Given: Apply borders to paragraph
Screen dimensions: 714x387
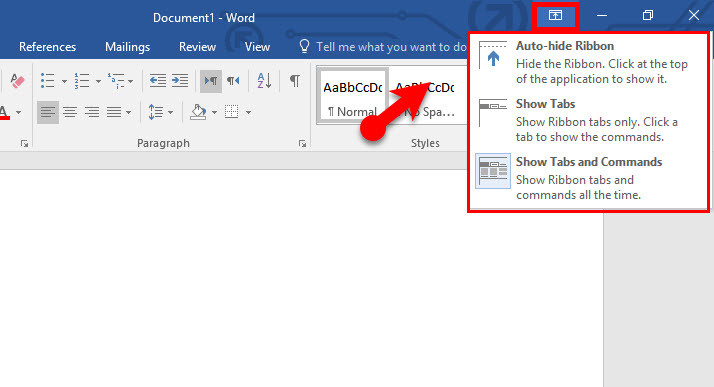Looking at the screenshot, I should (x=232, y=112).
